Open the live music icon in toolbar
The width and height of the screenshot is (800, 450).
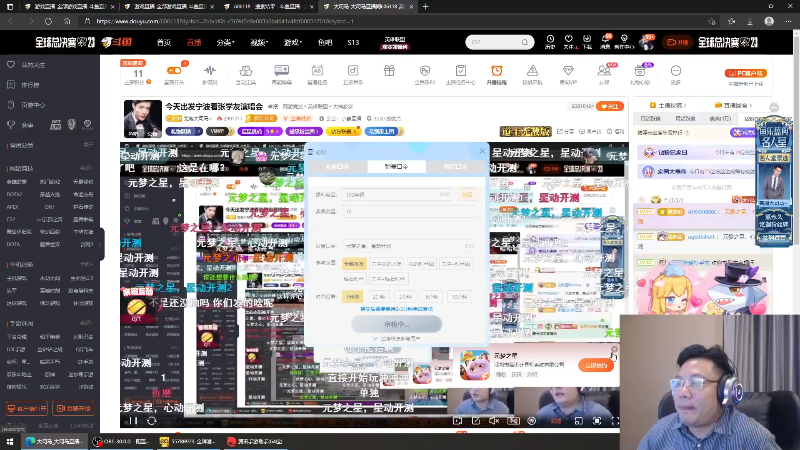353,71
